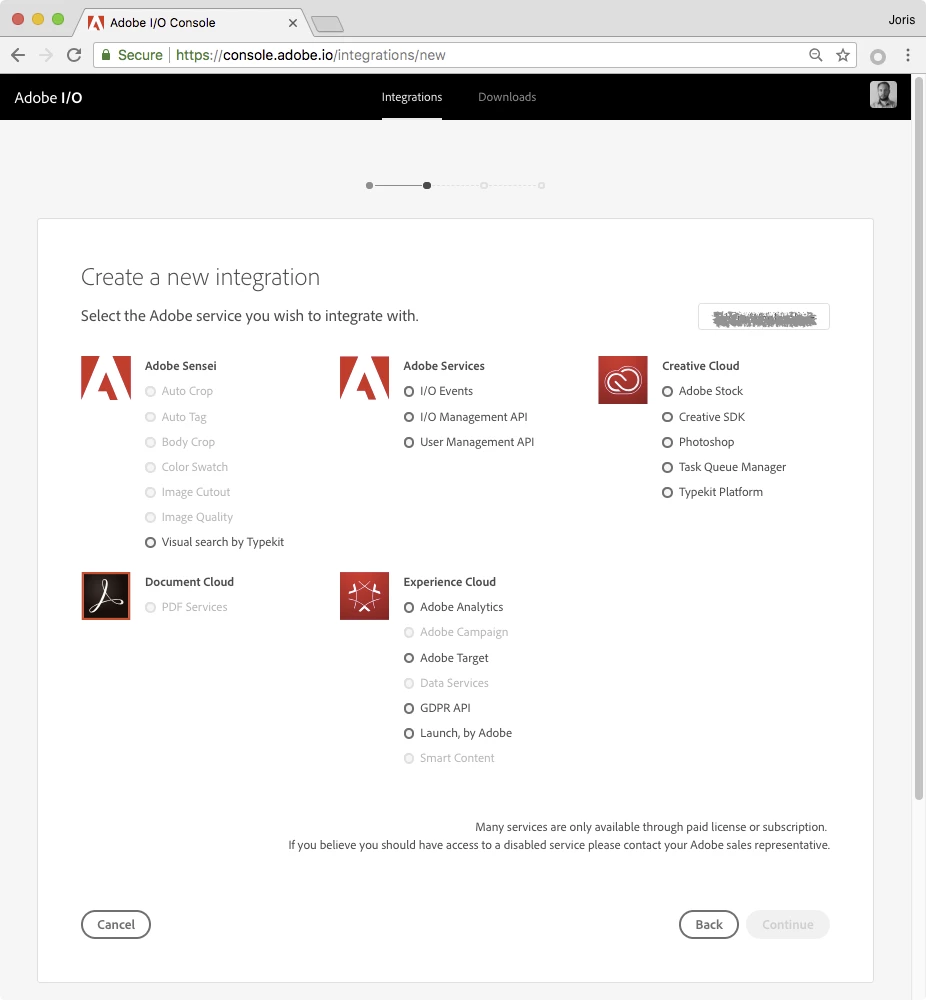Switch to the Downloads tab

point(507,97)
